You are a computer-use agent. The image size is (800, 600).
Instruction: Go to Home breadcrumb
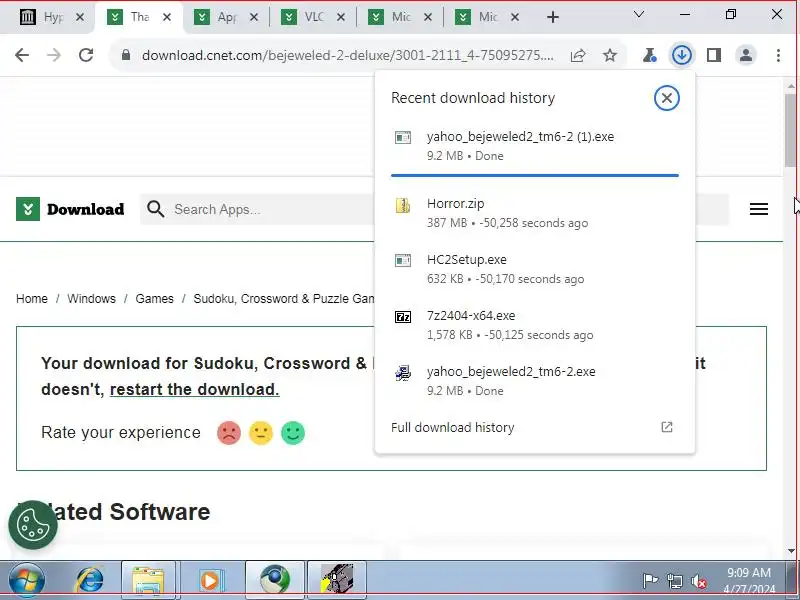[x=32, y=298]
